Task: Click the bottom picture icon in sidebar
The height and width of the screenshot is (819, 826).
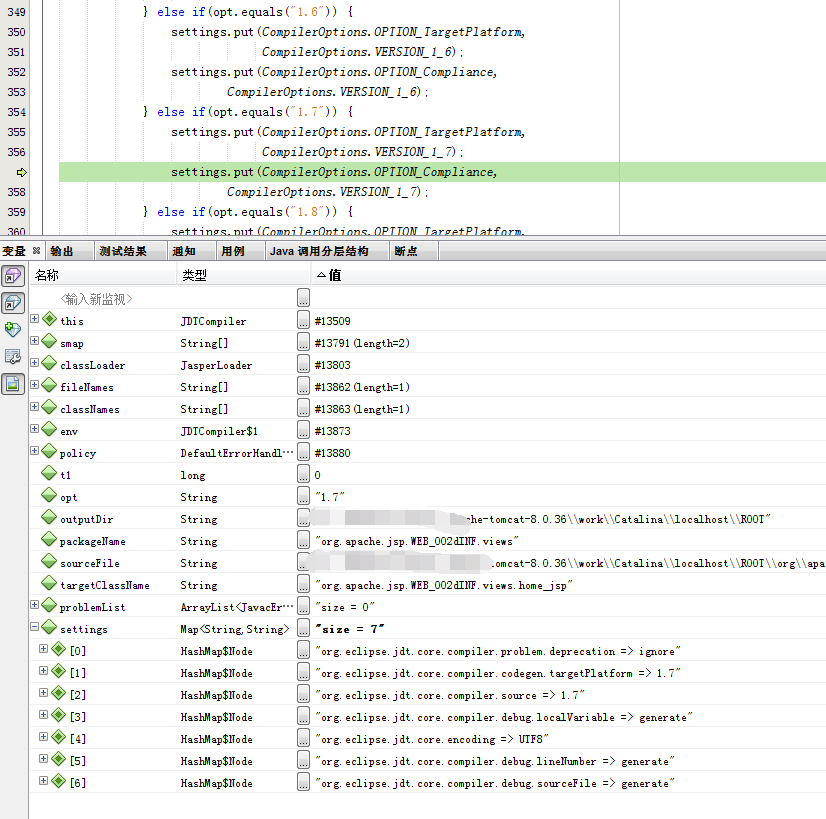Action: point(13,384)
